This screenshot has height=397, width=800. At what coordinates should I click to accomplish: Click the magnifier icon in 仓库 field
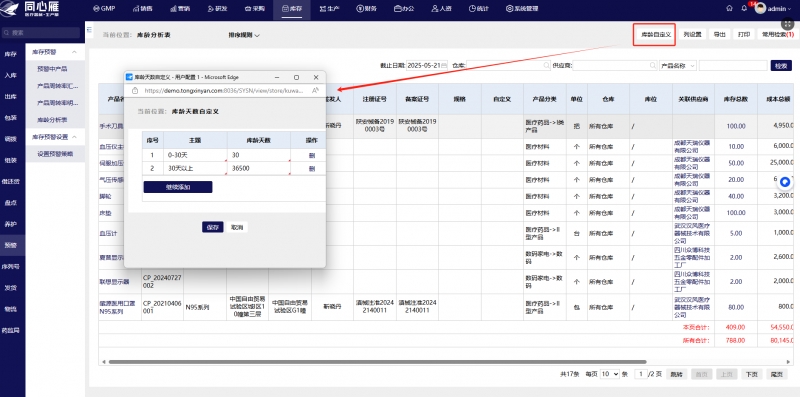(x=546, y=65)
